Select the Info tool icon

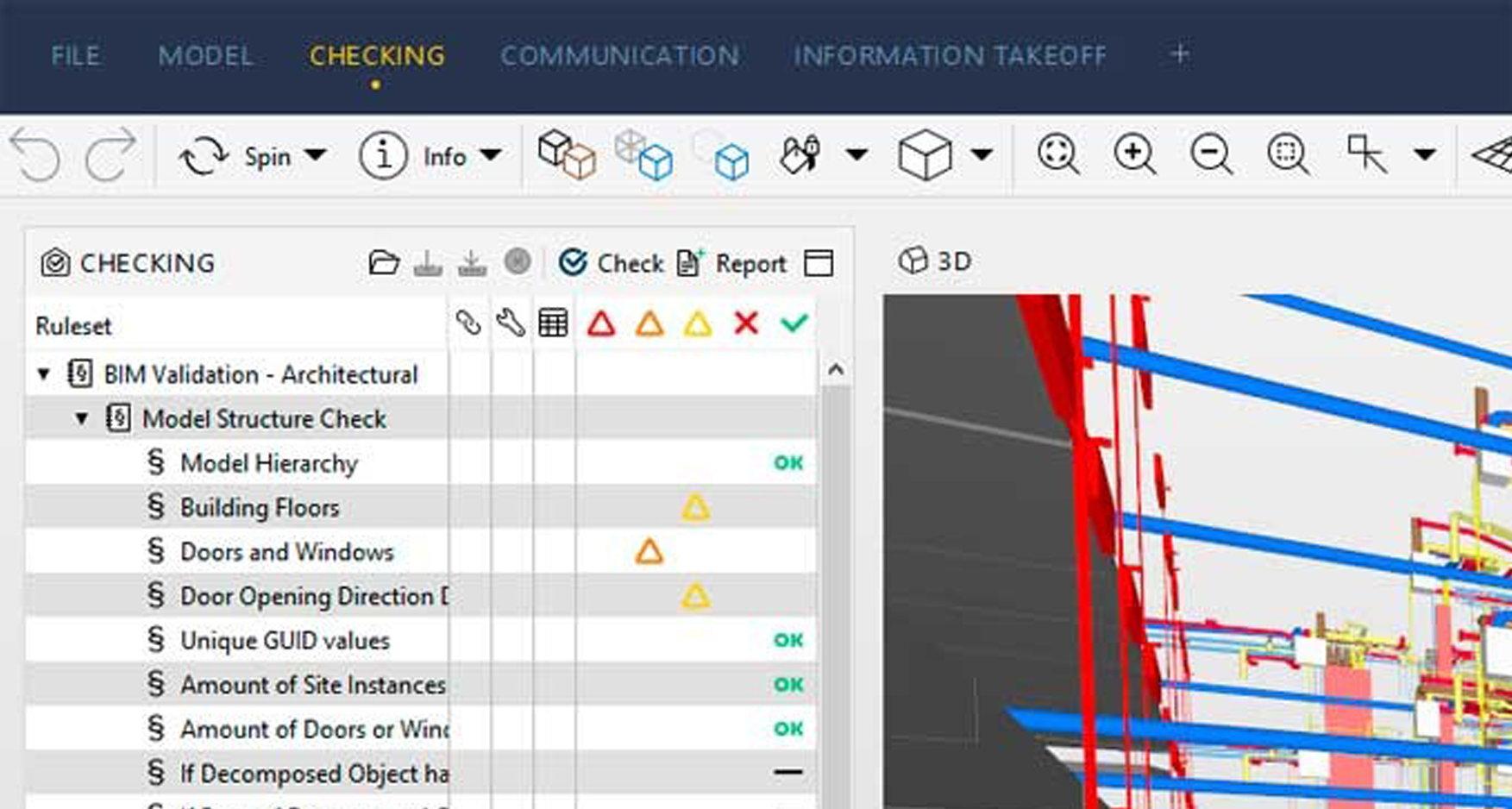382,156
